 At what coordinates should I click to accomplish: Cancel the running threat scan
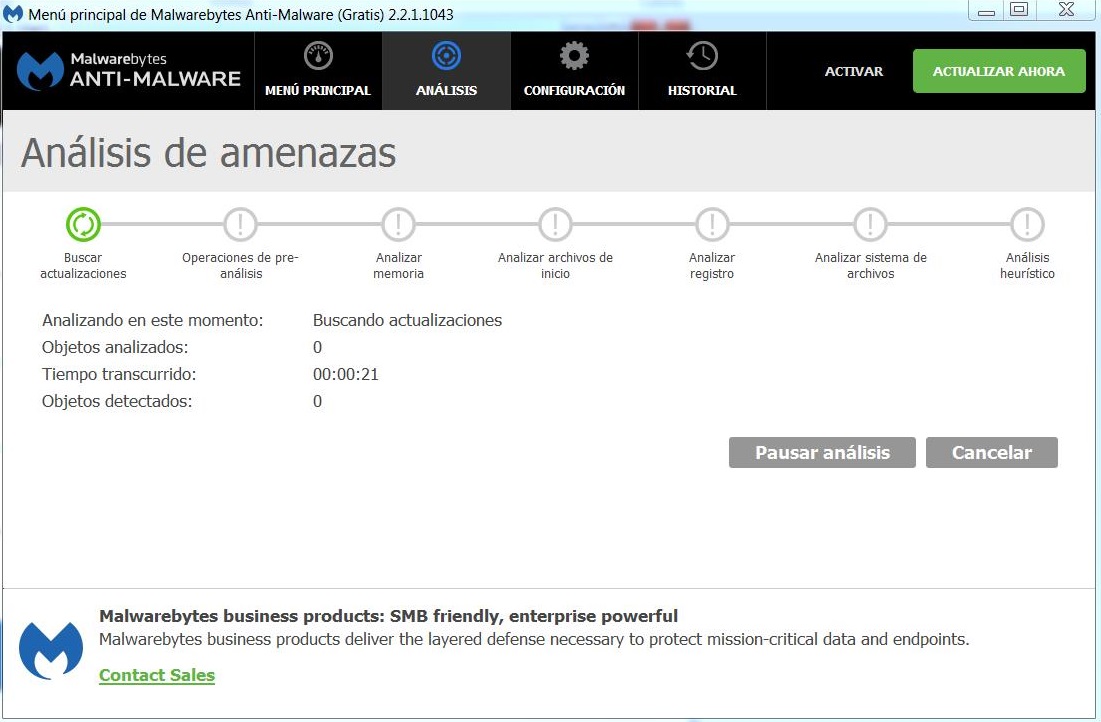(x=991, y=452)
